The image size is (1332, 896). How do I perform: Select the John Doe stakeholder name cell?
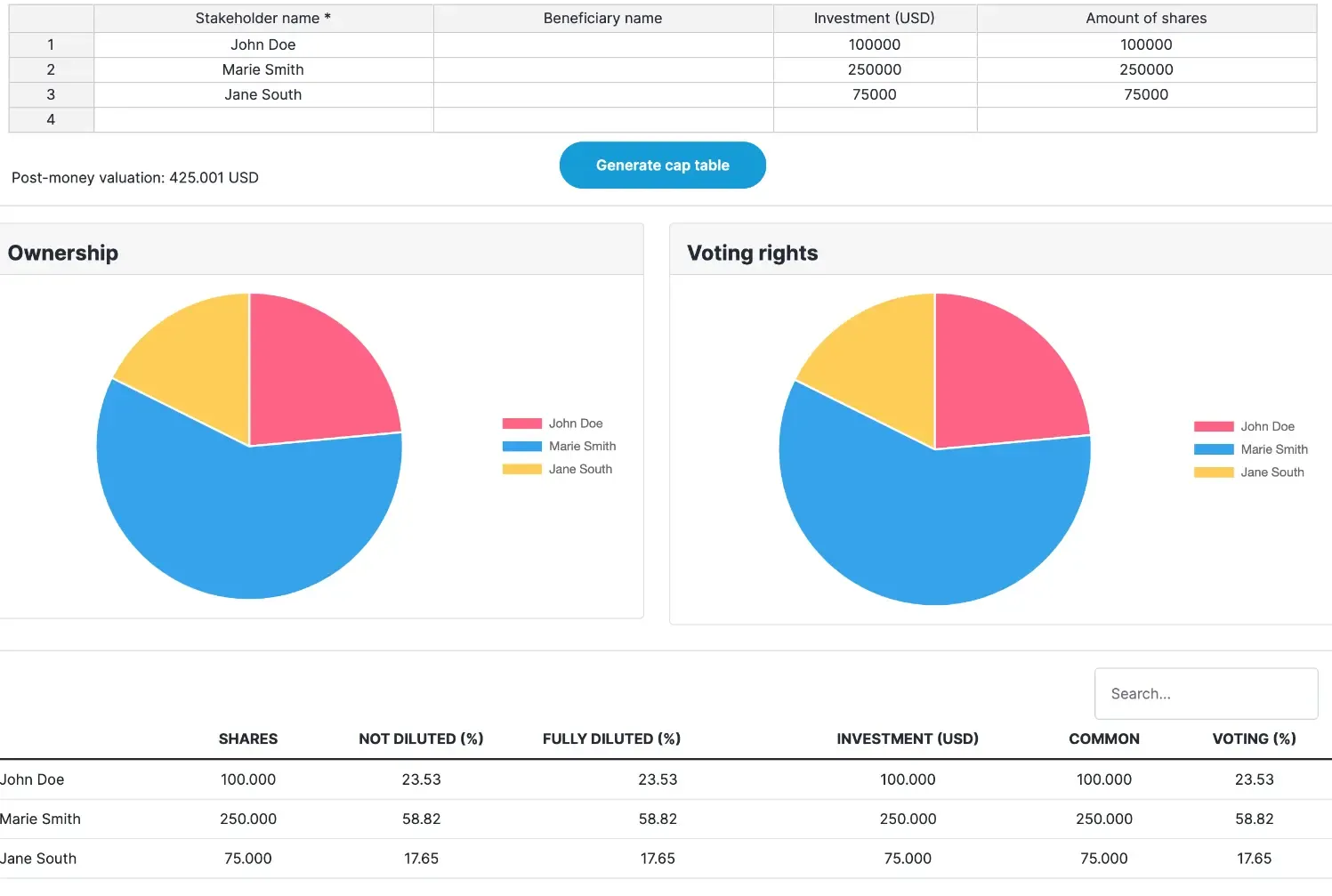[x=263, y=45]
